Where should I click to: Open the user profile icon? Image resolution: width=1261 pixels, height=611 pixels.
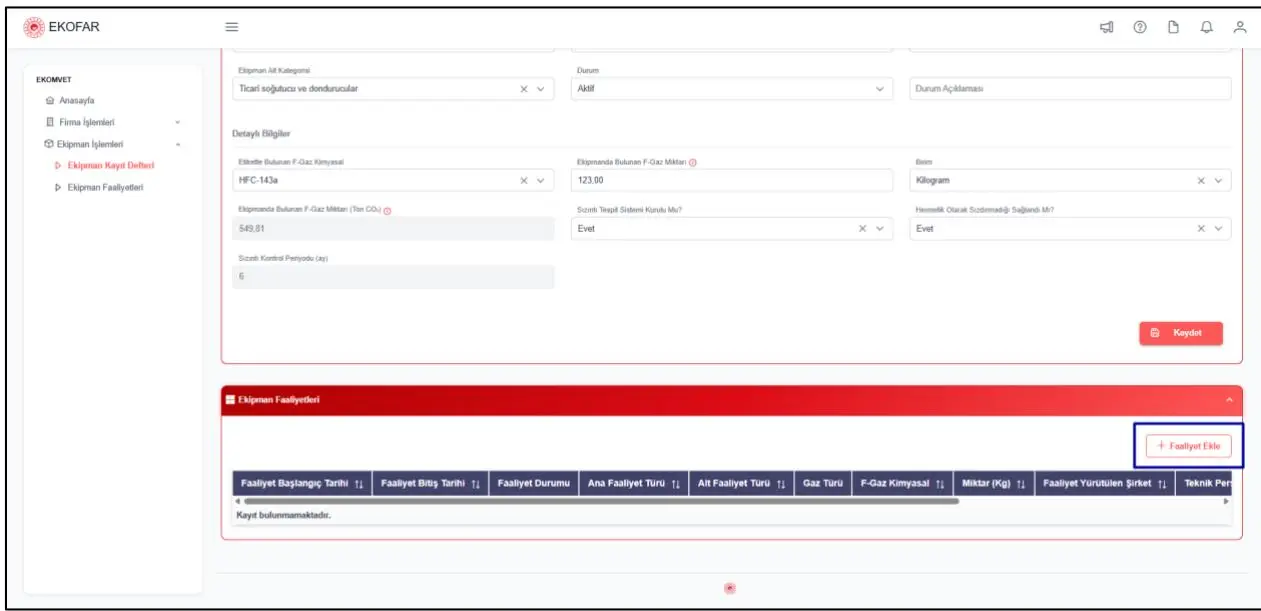point(1240,27)
